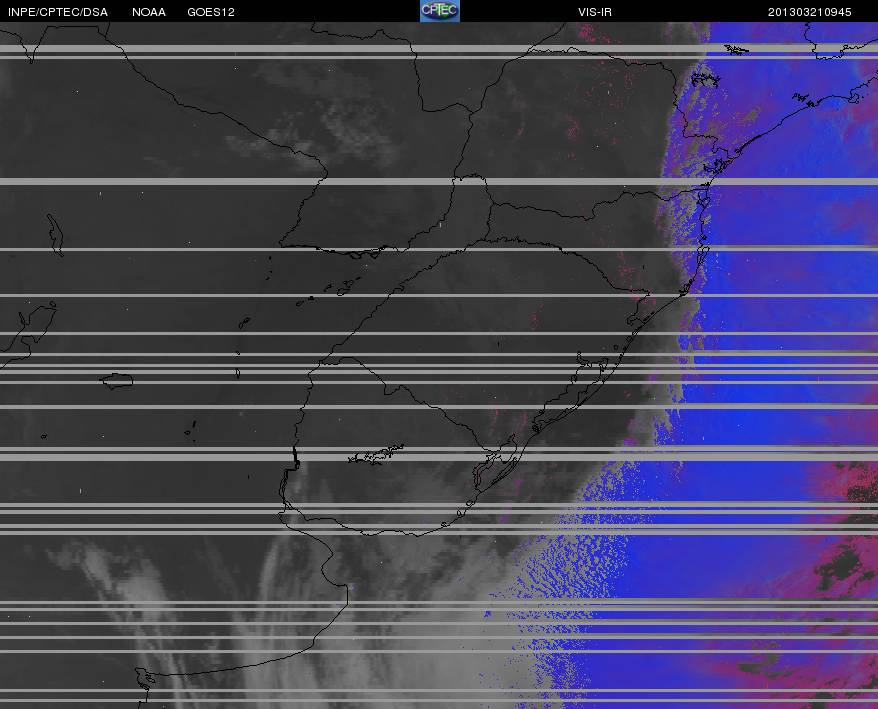Screen dimensions: 878x709
Task: Click the small island outline near top-right coast
Action: tap(735, 50)
